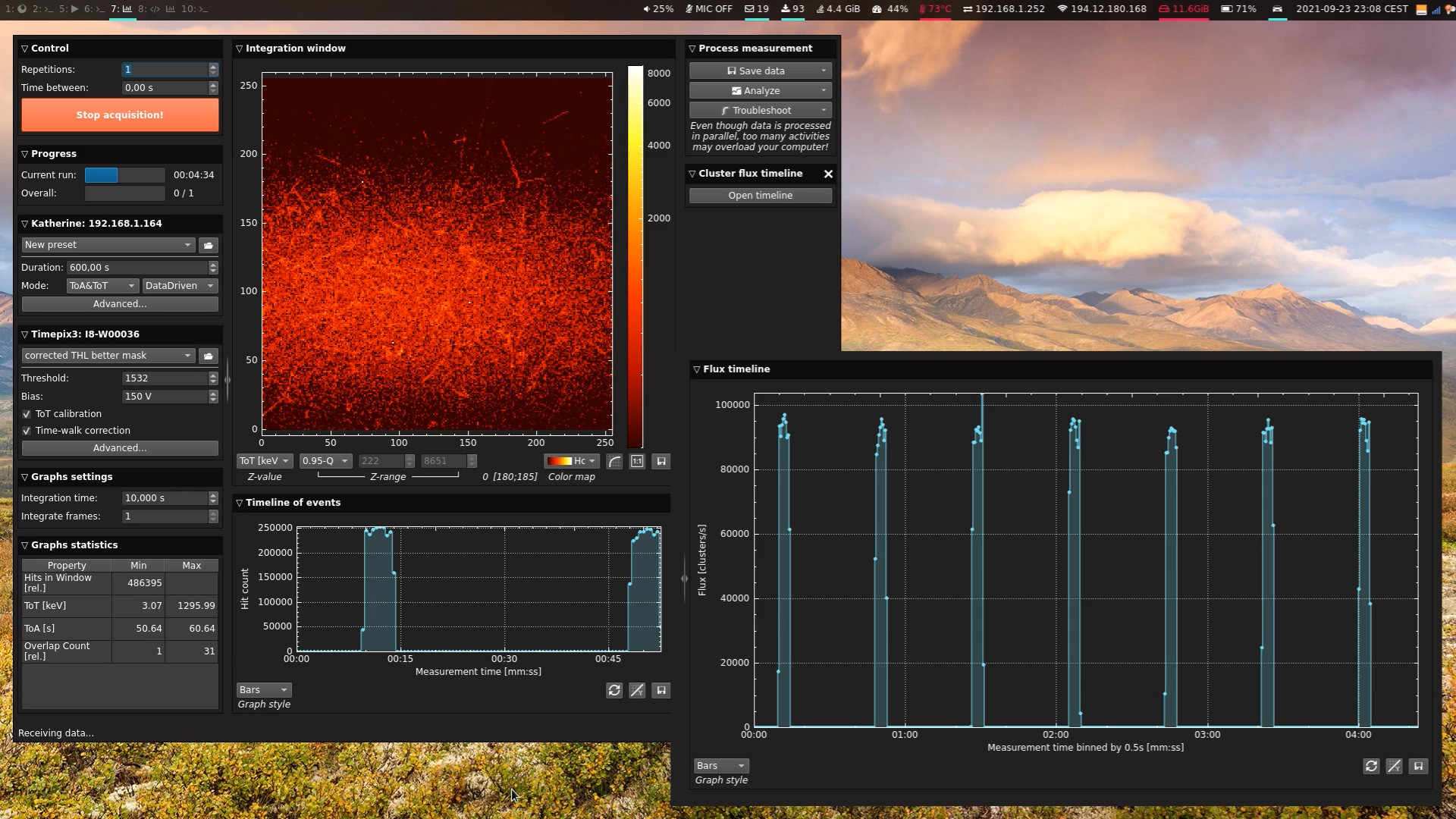Viewport: 1456px width, 819px height.
Task: Collapse the Cluster flux timeline panel
Action: (692, 174)
